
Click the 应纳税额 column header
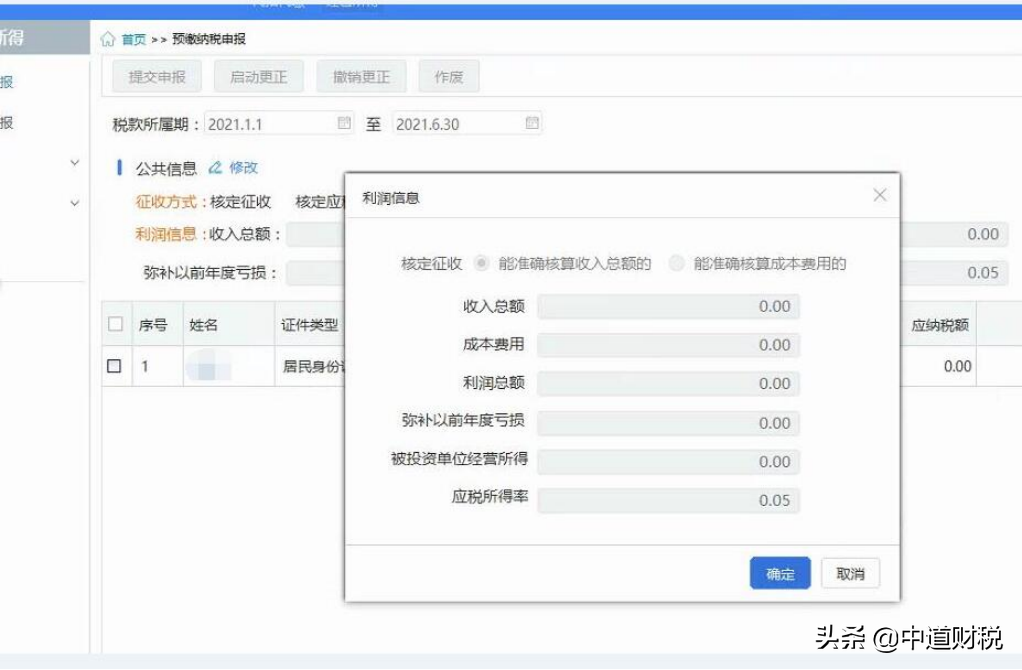coord(939,325)
